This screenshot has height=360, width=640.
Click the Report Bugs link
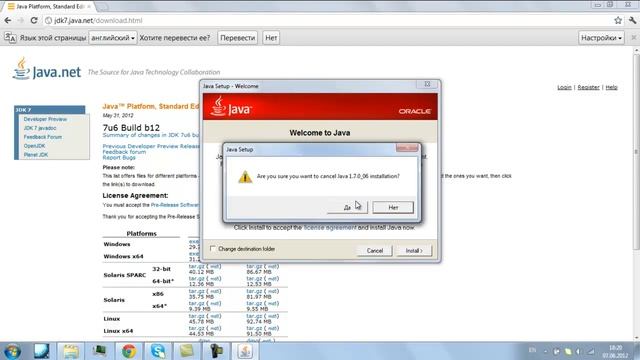pos(119,158)
